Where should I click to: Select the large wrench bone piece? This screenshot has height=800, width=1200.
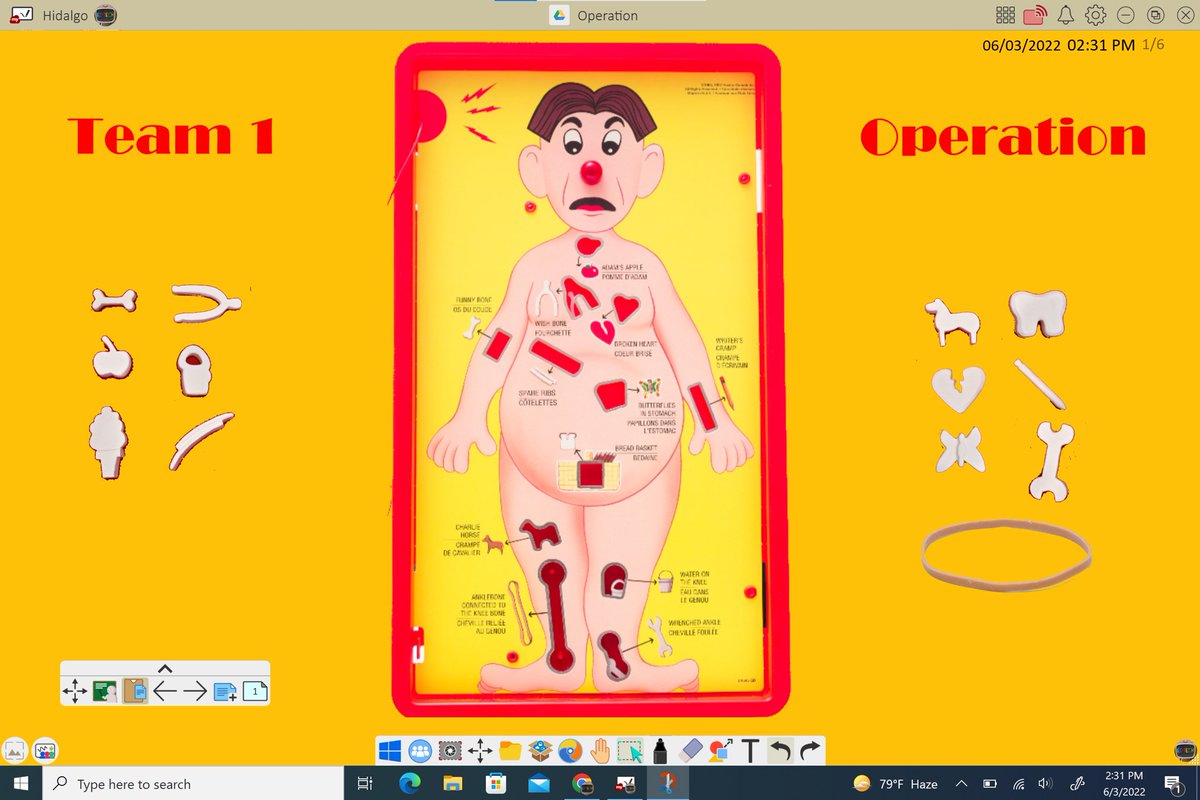point(1051,461)
